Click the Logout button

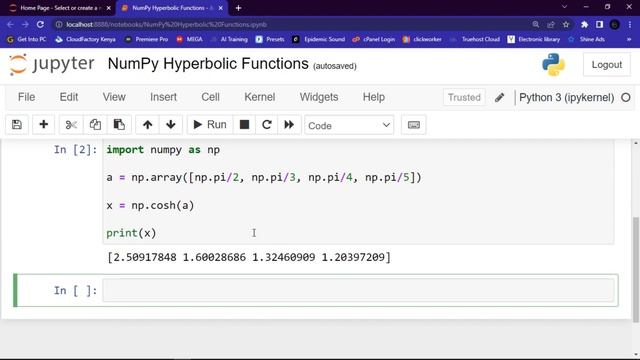[x=607, y=64]
